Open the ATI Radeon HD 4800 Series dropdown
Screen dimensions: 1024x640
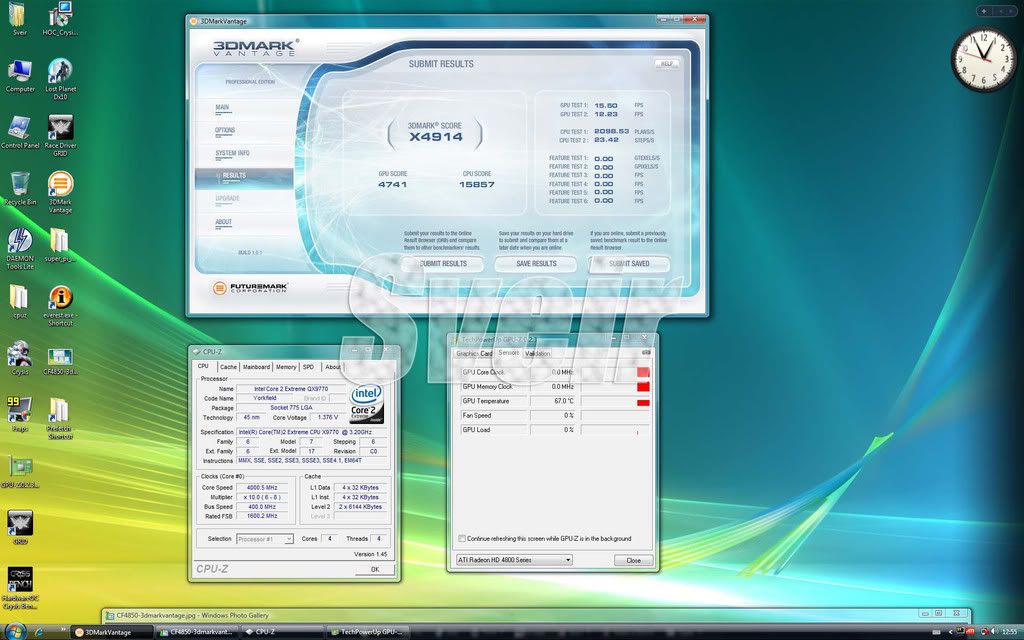tap(513, 560)
